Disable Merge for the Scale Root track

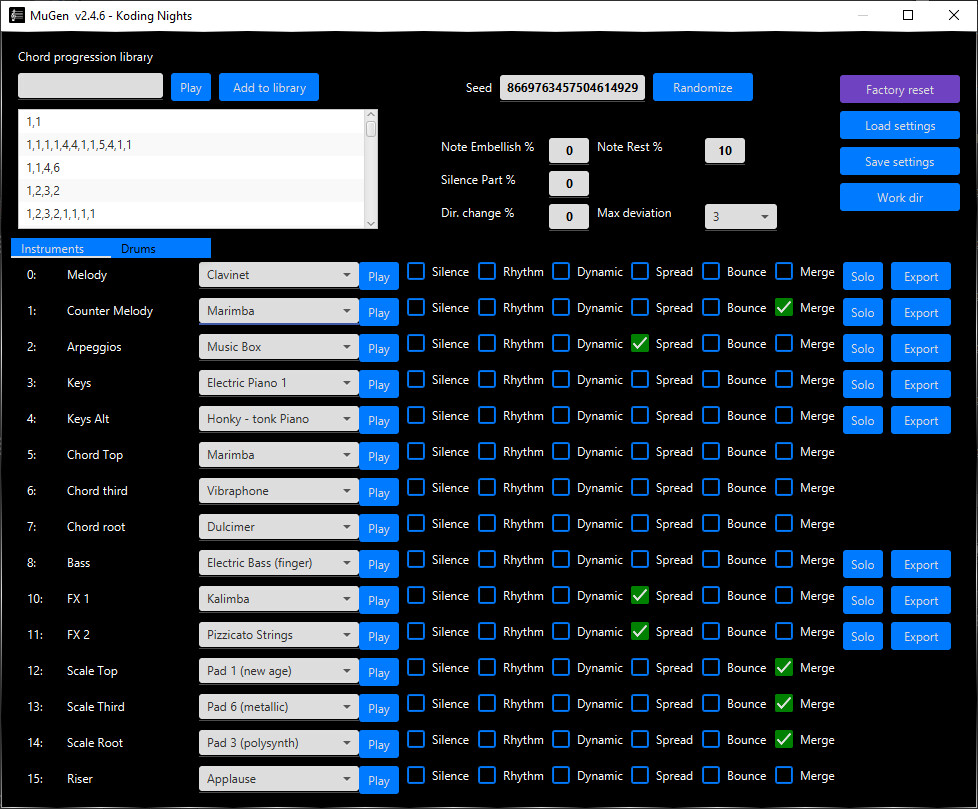(x=784, y=739)
